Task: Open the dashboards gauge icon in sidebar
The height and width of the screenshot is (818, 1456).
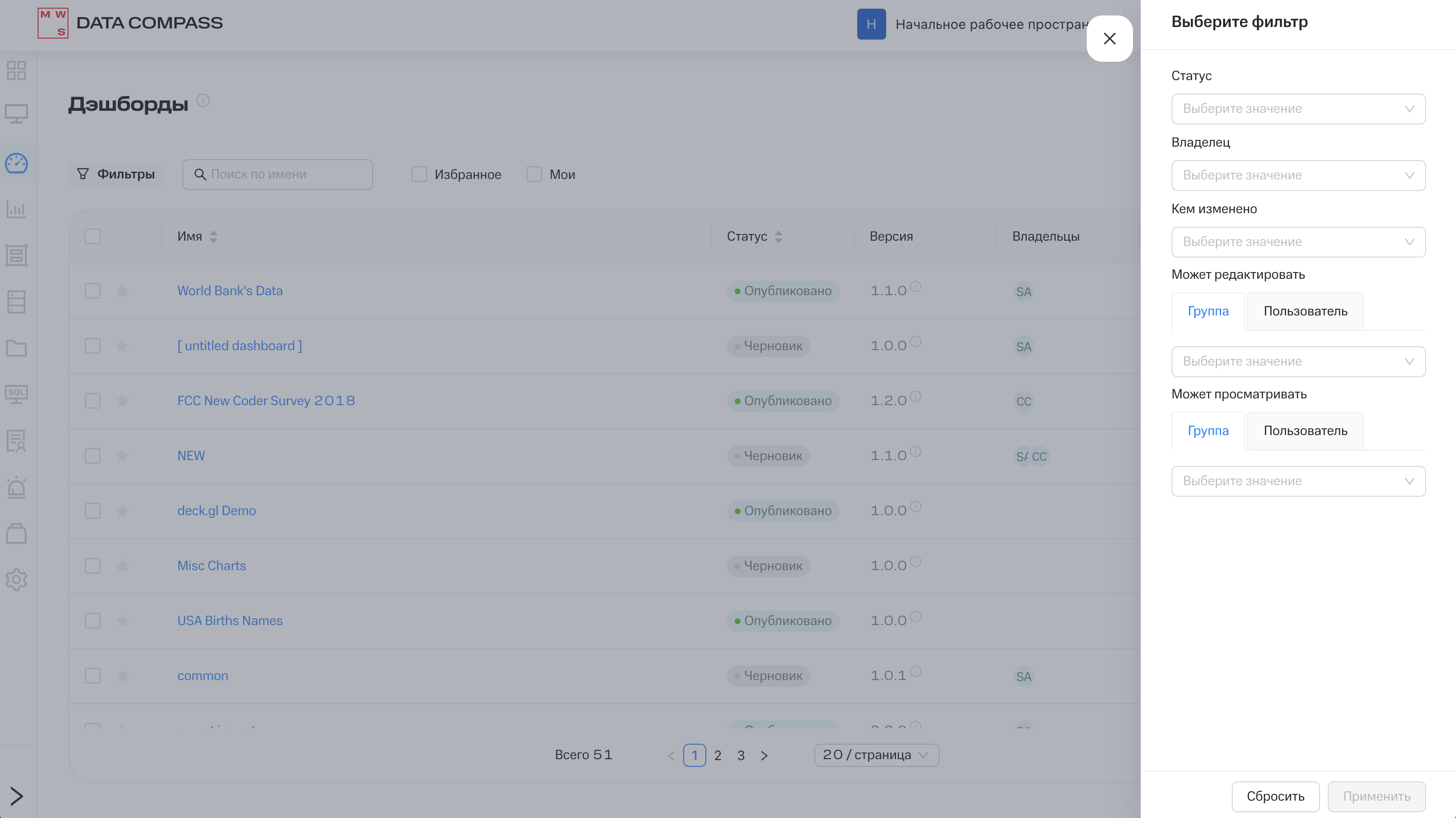Action: pyautogui.click(x=16, y=164)
